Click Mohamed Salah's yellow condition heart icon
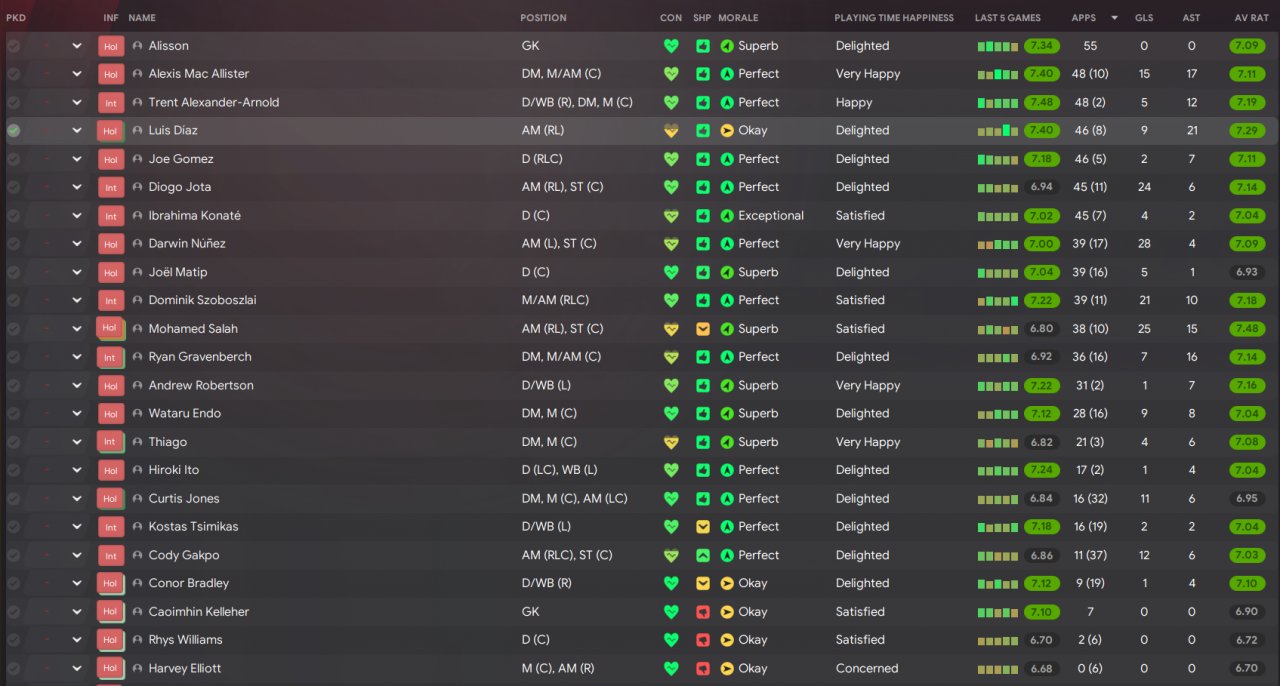Image resolution: width=1280 pixels, height=686 pixels. pos(671,329)
